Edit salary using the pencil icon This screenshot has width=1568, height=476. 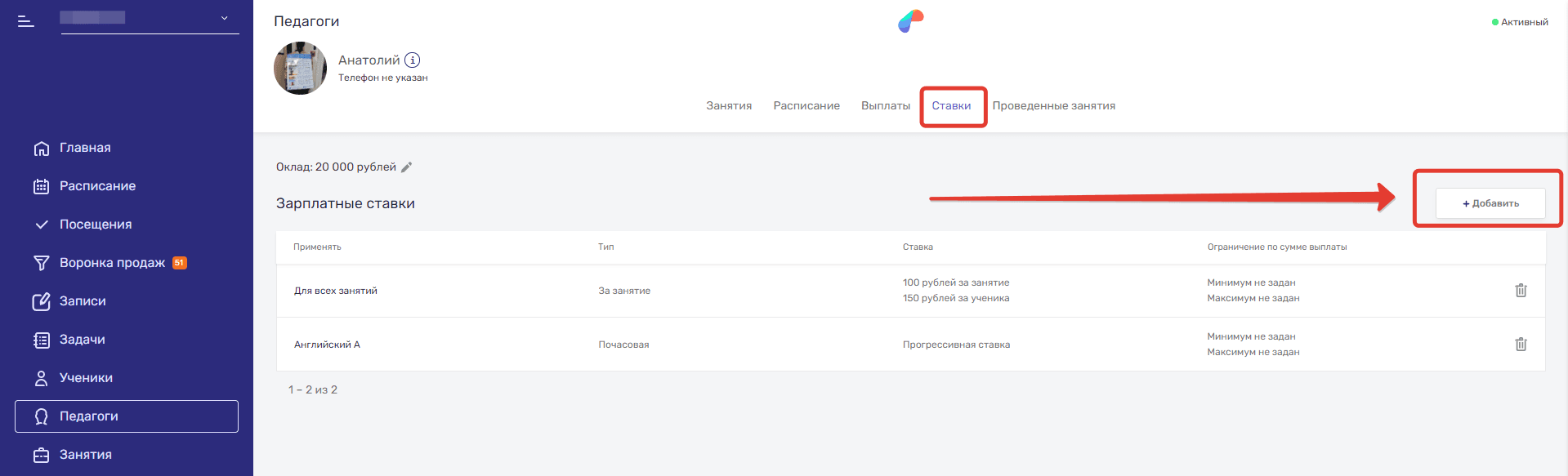pyautogui.click(x=406, y=167)
